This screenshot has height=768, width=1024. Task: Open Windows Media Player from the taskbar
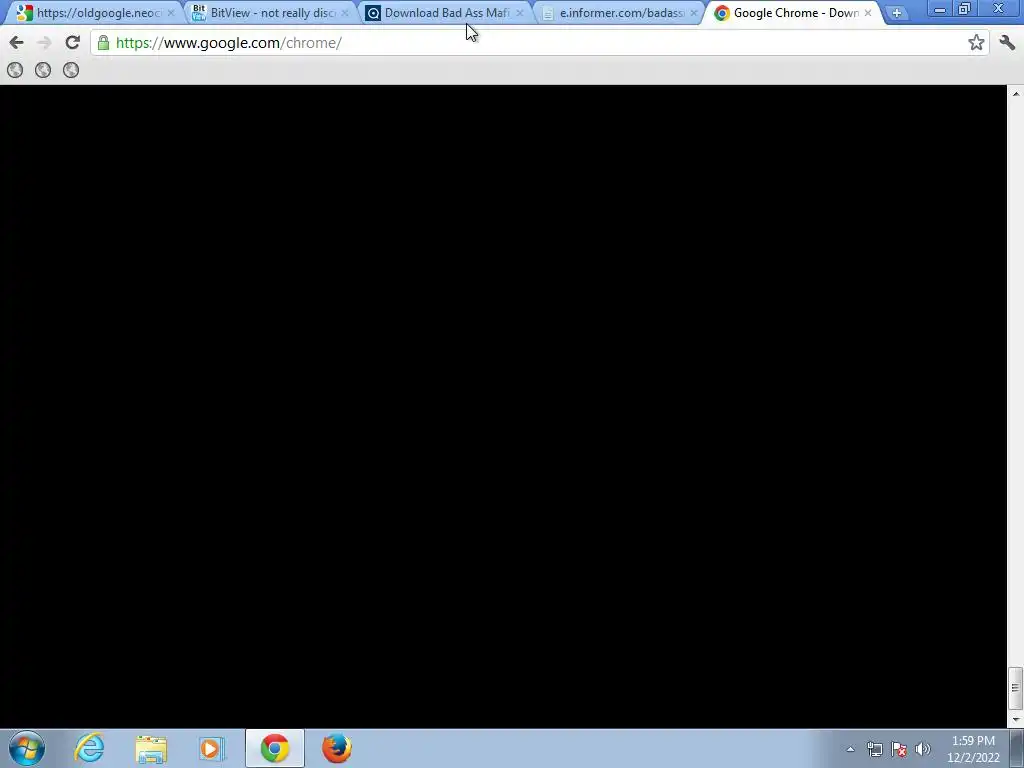212,748
